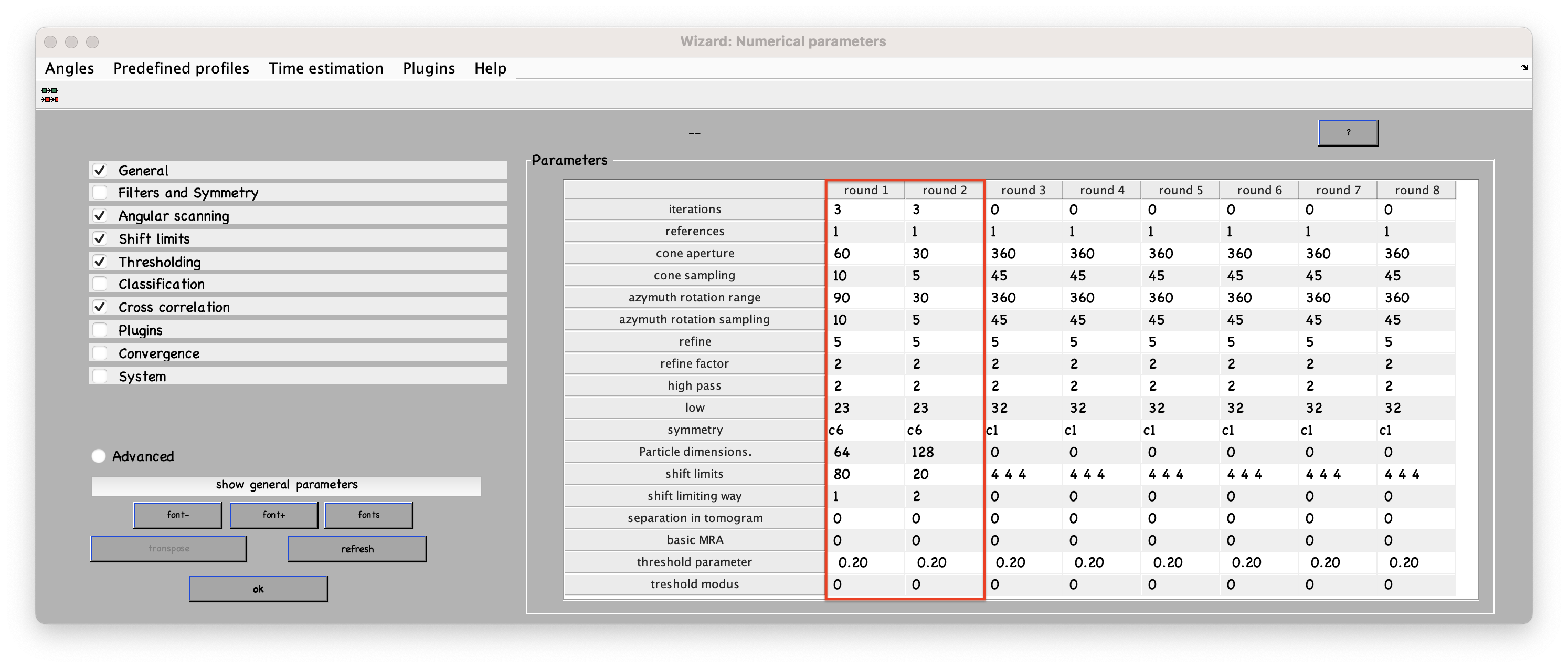The image size is (1568, 668).
Task: Edit round 1 iterations cell
Action: click(x=865, y=210)
